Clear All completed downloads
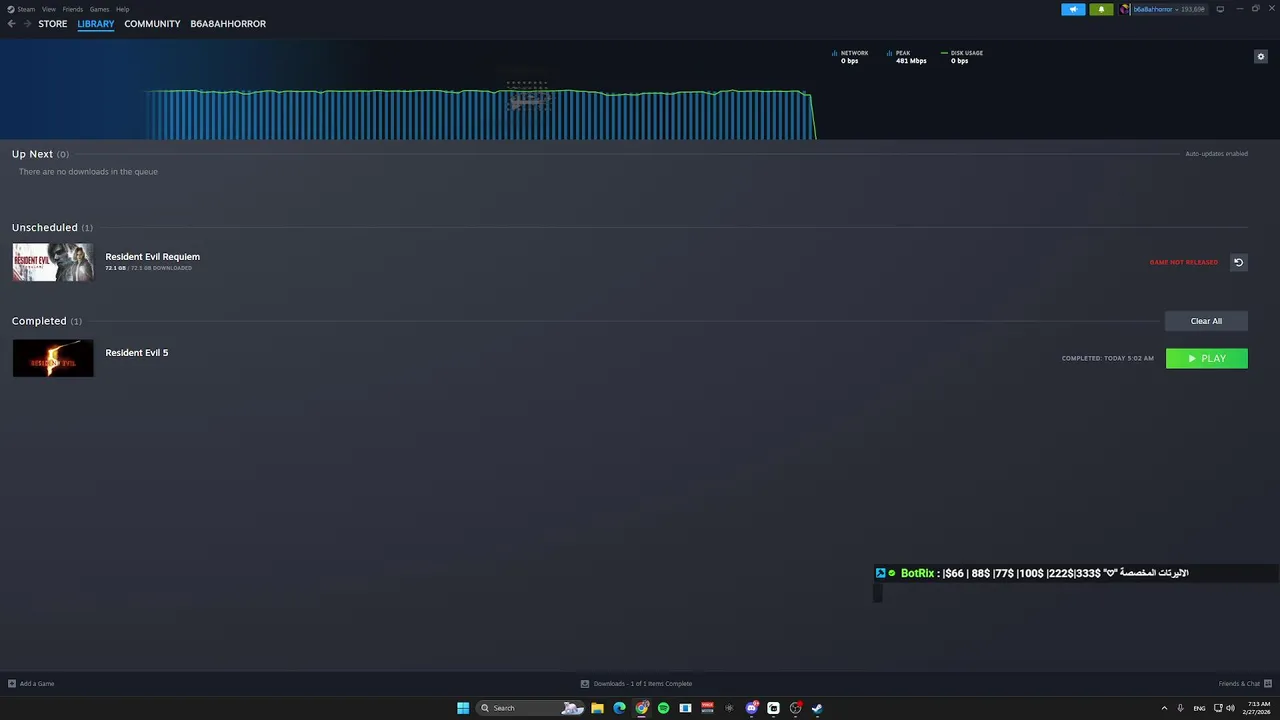This screenshot has width=1280, height=720. coord(1206,321)
